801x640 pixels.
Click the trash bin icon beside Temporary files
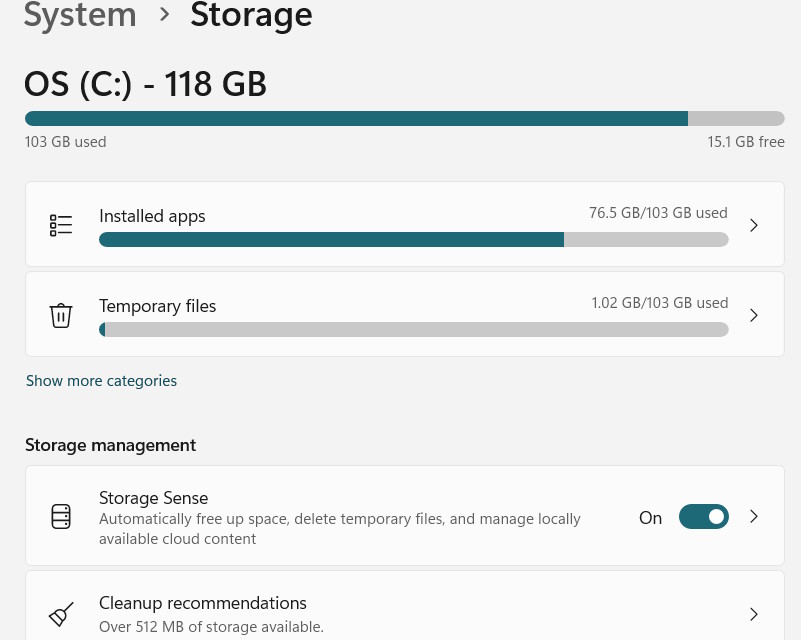61,314
